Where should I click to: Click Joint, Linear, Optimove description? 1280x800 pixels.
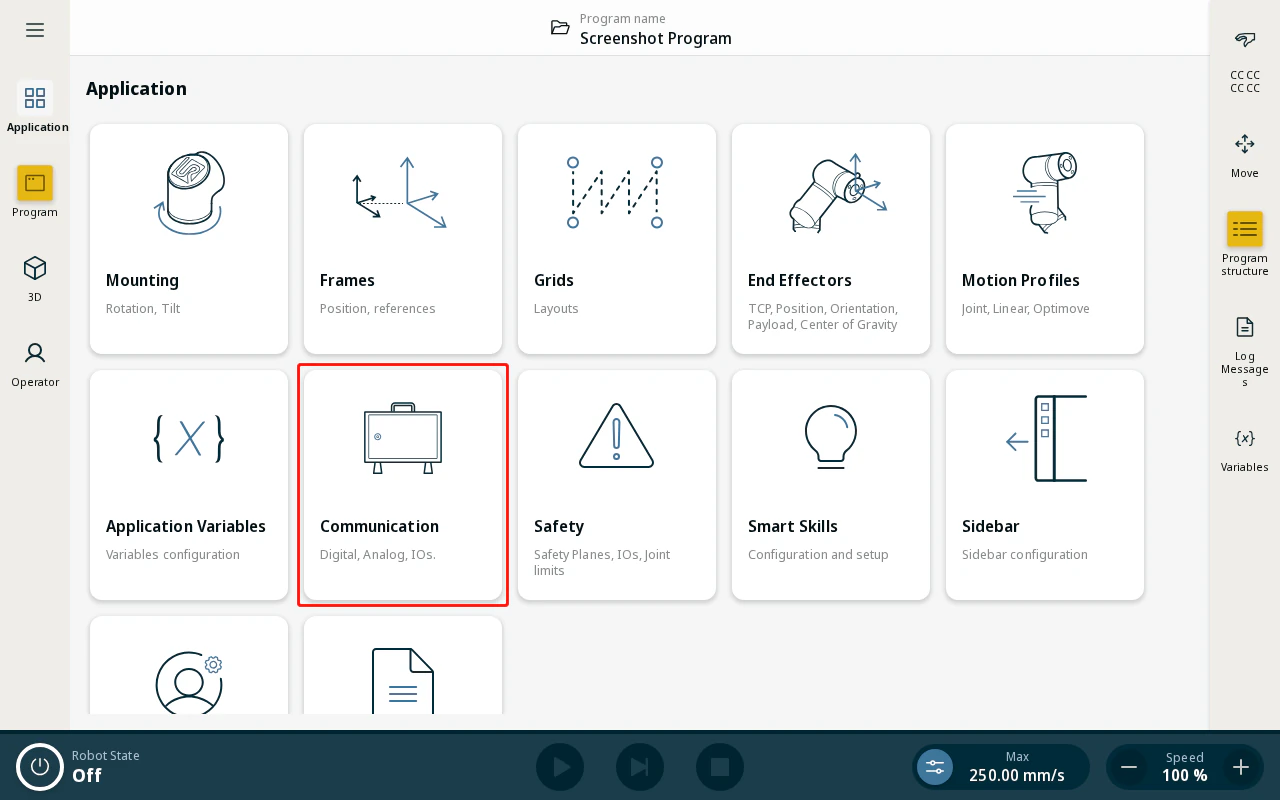pyautogui.click(x=1026, y=309)
